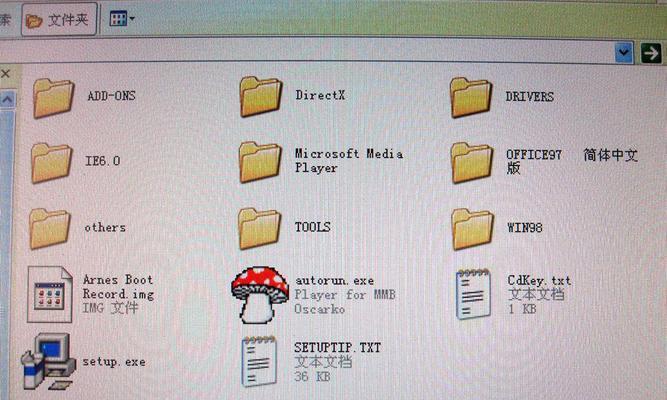Click the side panel scroll up arrow
The height and width of the screenshot is (400, 667).
click(7, 100)
